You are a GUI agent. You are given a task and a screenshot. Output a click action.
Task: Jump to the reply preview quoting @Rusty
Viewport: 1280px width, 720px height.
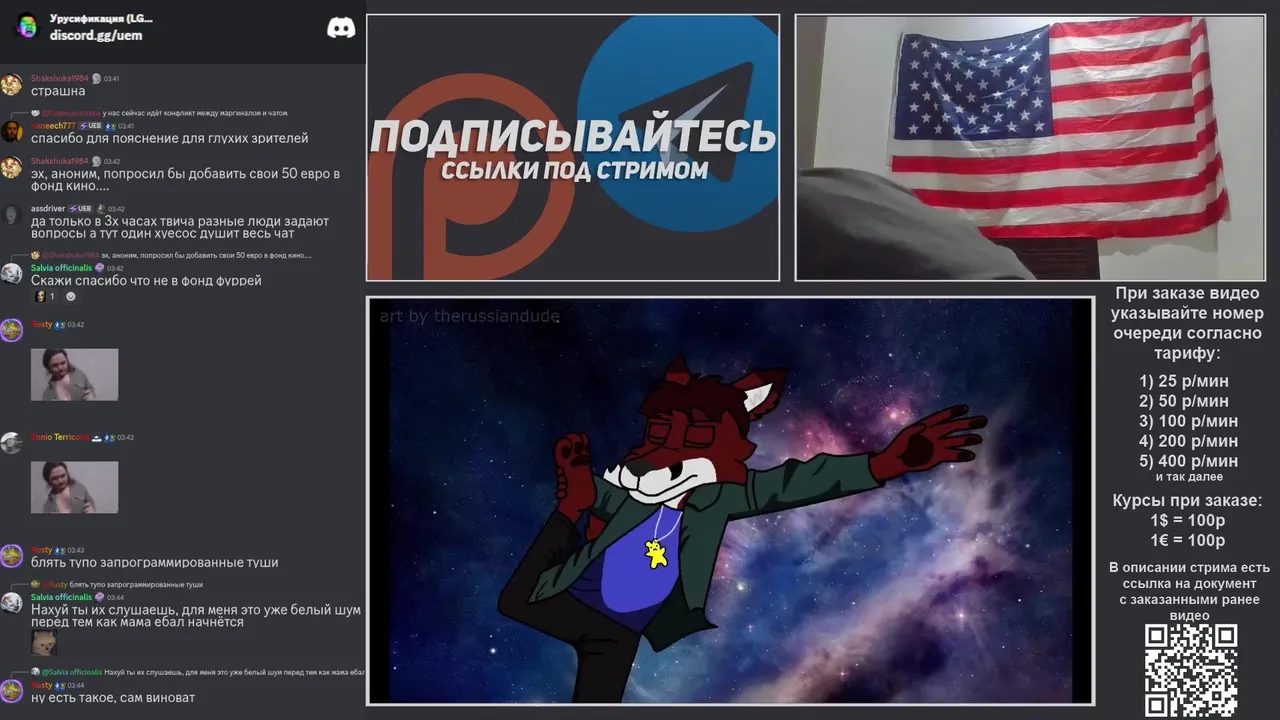(x=117, y=584)
